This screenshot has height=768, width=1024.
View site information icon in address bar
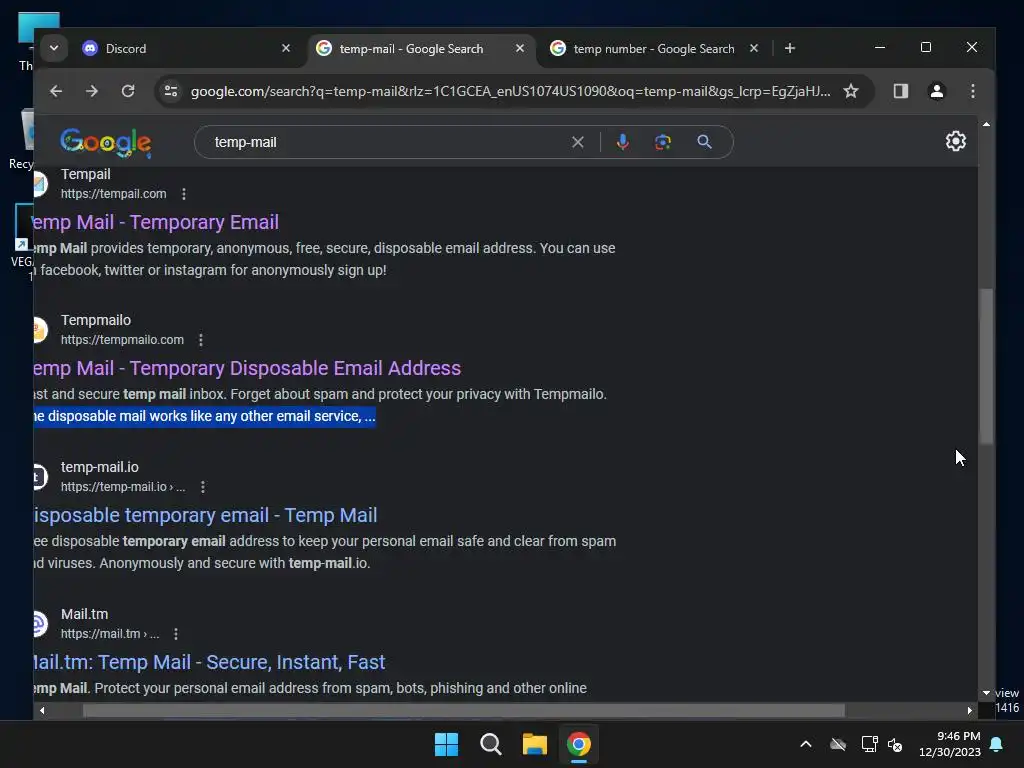pyautogui.click(x=171, y=91)
